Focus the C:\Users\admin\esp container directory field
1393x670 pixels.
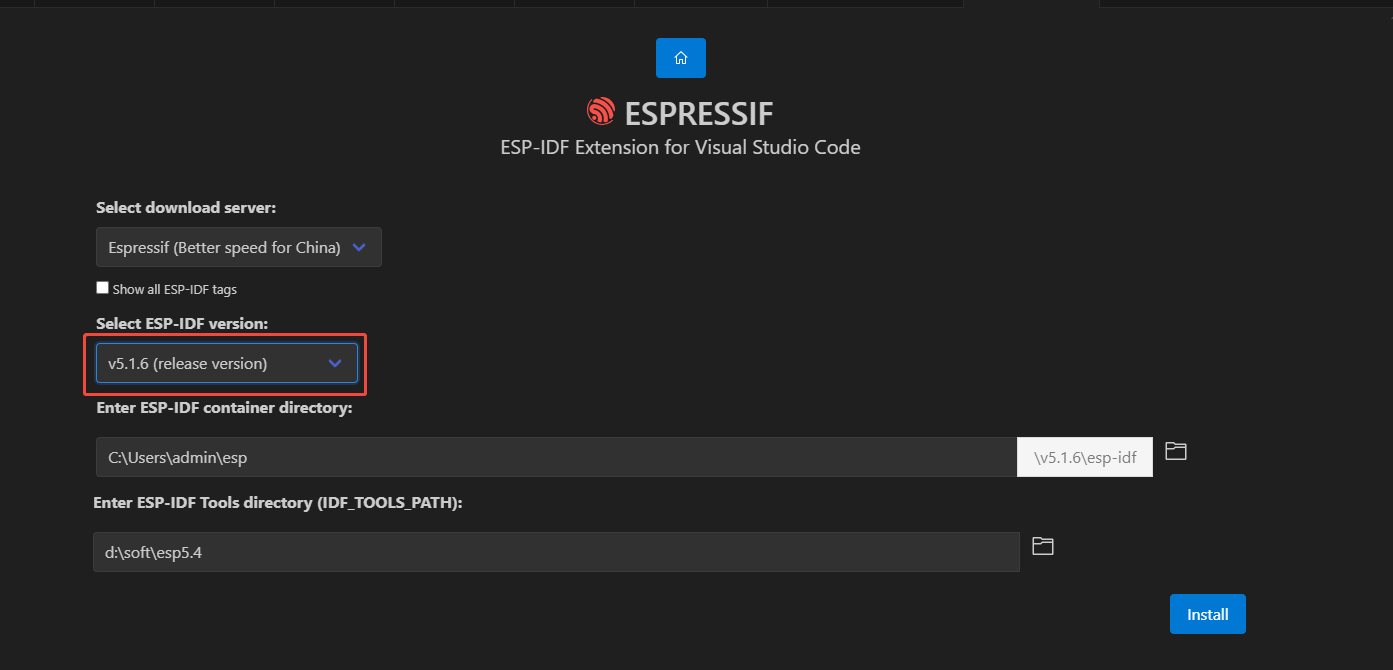(x=555, y=457)
